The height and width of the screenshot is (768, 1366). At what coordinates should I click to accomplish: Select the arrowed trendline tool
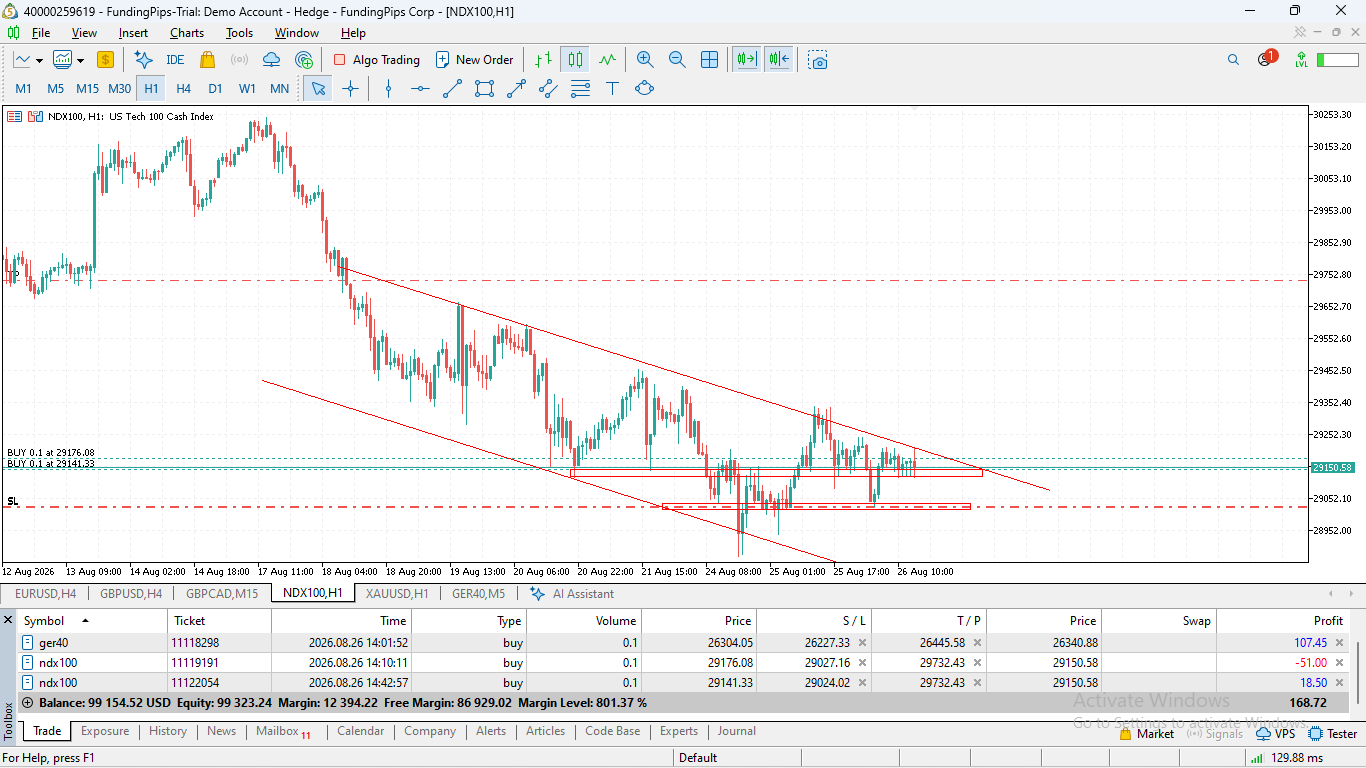click(x=516, y=88)
